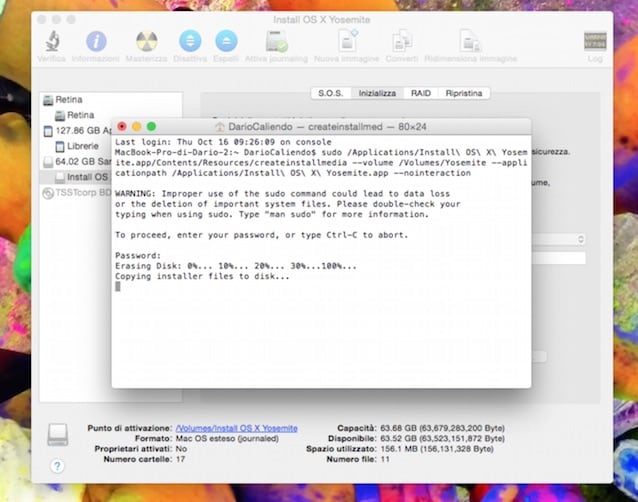
Task: Select the Librerie volume
Action: click(x=76, y=146)
